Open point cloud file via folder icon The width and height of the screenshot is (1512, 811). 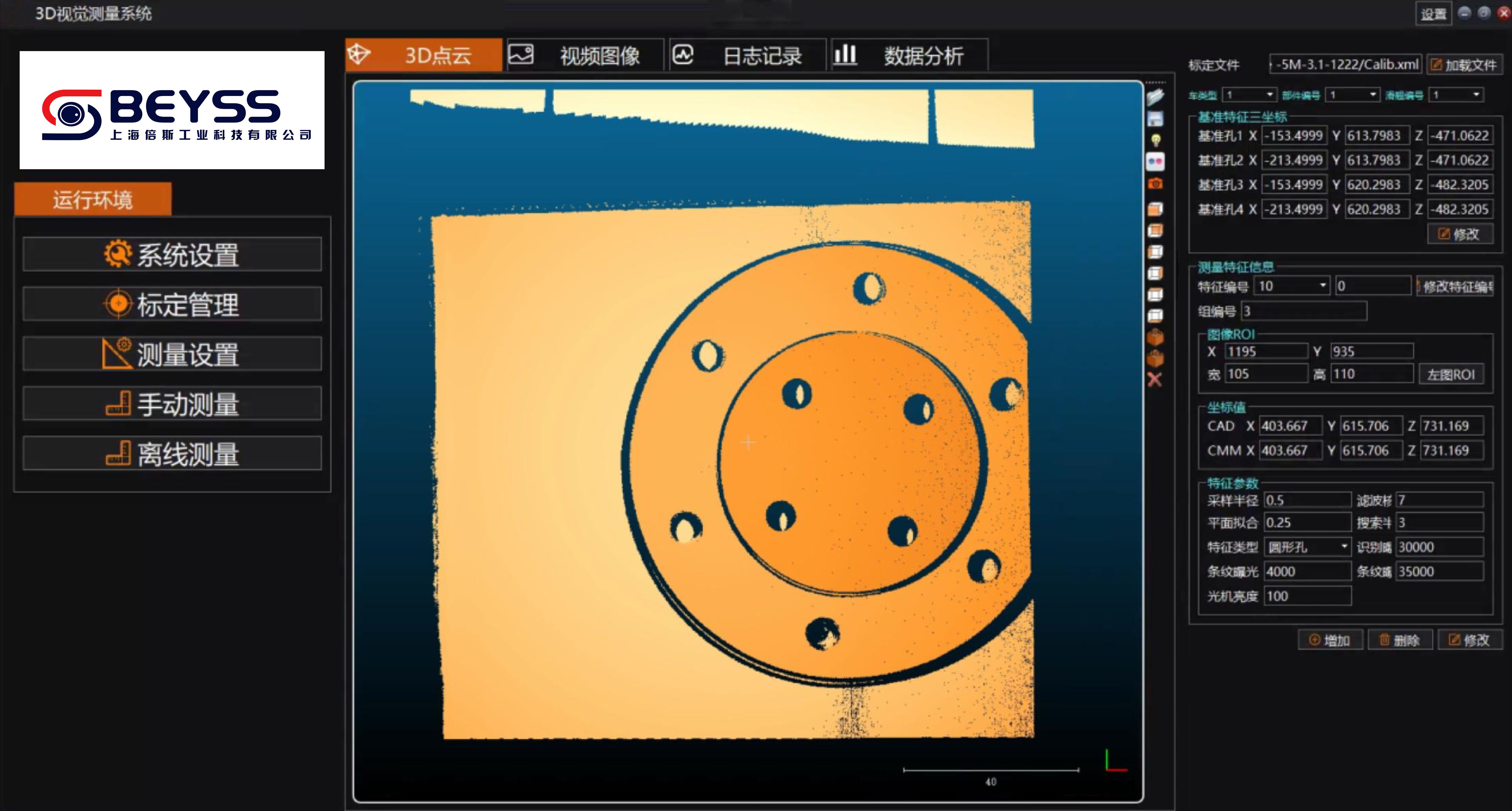(x=1155, y=97)
